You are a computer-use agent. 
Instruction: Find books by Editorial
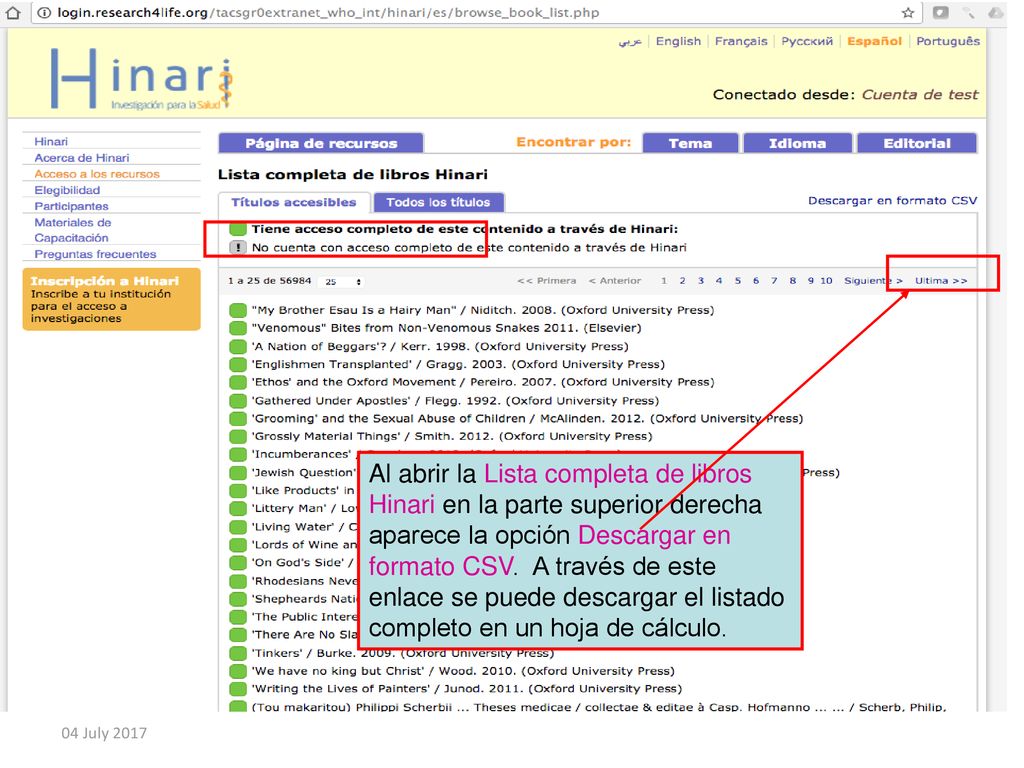click(917, 143)
